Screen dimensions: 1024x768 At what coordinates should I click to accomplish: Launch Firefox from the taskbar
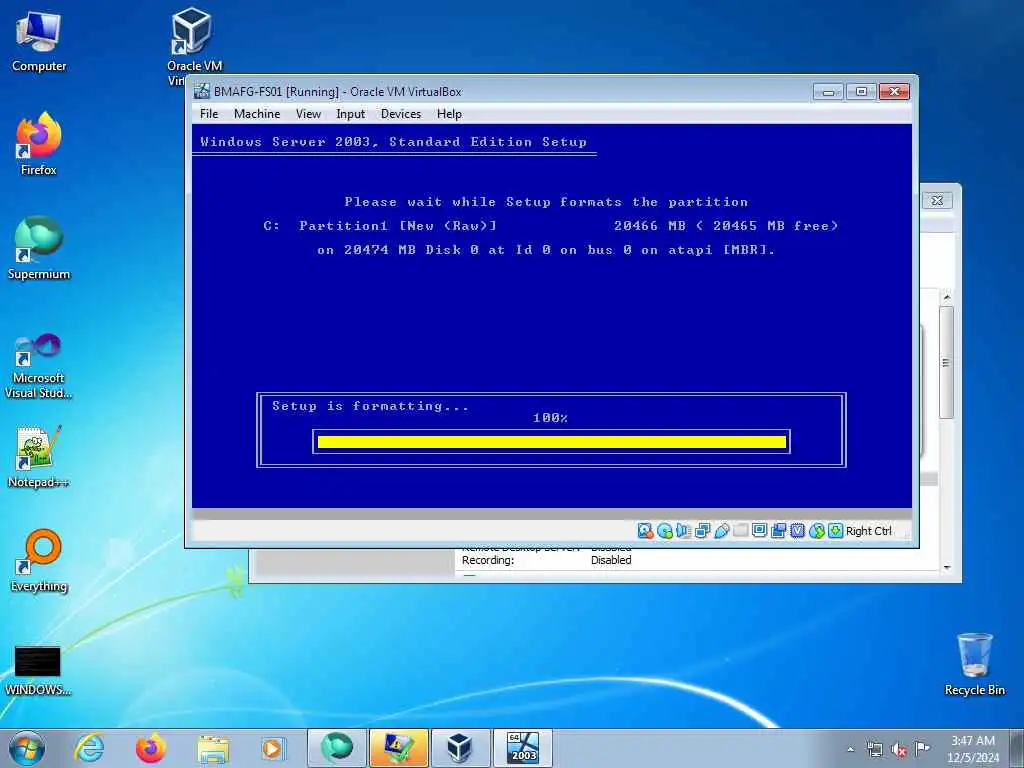(x=151, y=748)
